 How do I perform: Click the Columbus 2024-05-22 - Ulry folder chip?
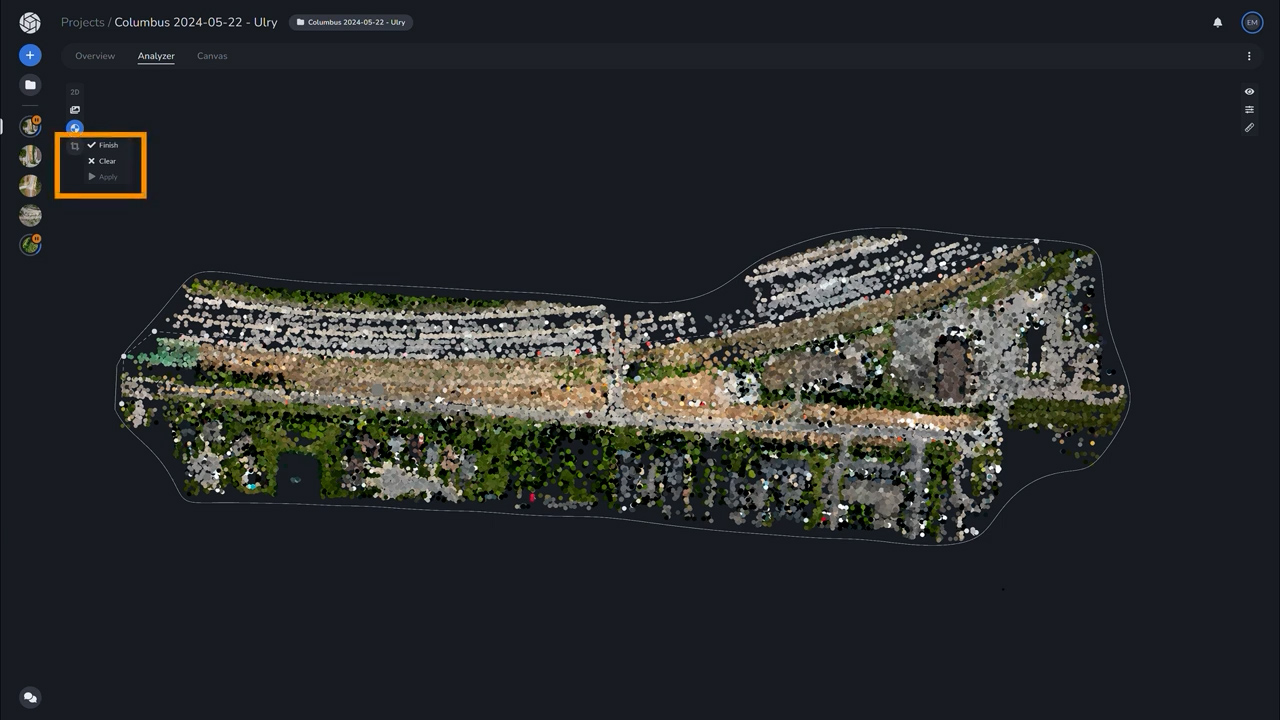click(351, 22)
